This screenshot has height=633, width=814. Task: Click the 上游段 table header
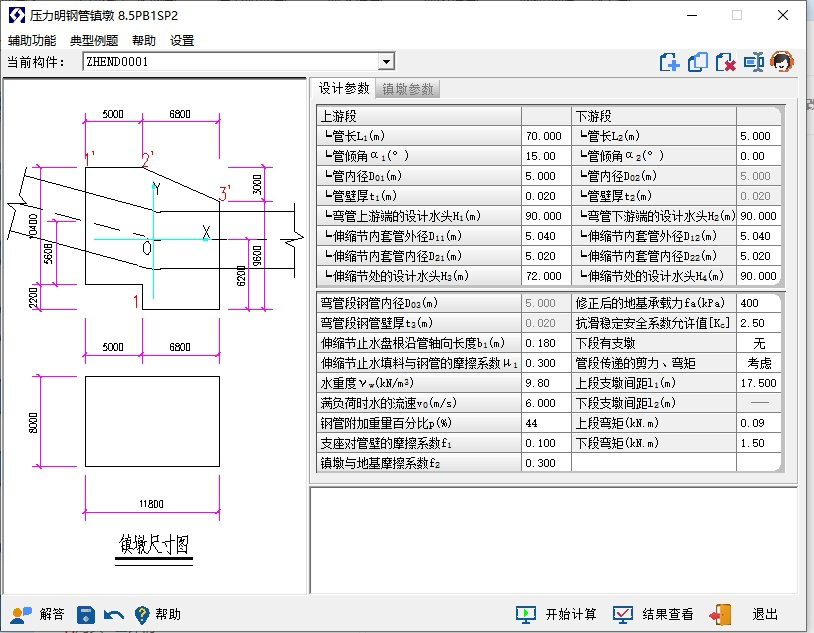(419, 116)
